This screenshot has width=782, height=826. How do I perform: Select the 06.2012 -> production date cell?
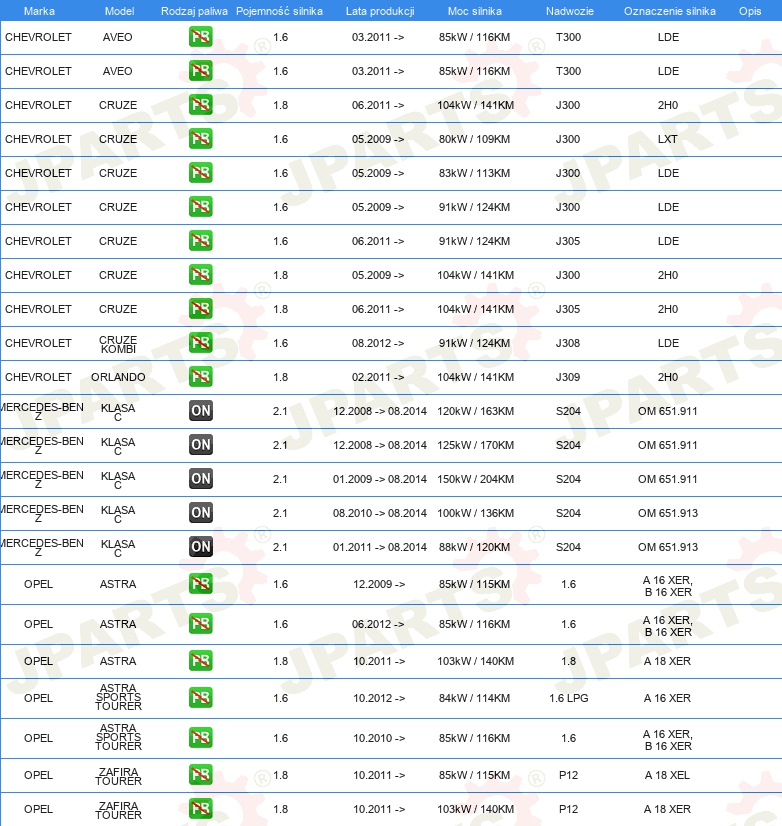point(378,624)
